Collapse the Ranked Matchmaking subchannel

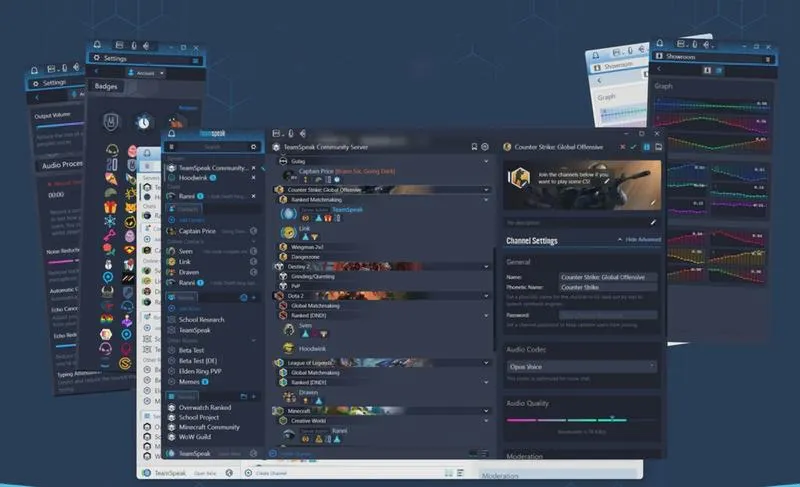pyautogui.click(x=486, y=199)
